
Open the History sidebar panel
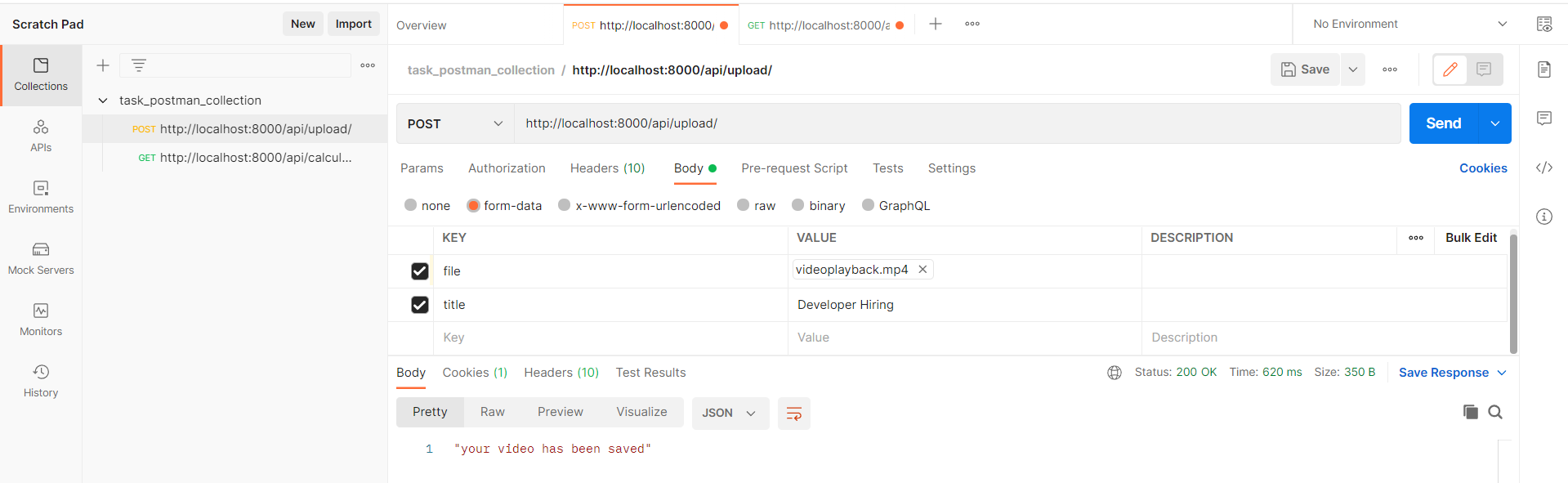click(41, 382)
